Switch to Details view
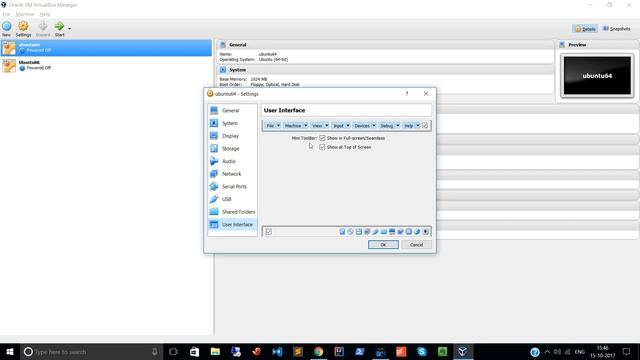Screen dimensions: 640x360 pos(585,29)
